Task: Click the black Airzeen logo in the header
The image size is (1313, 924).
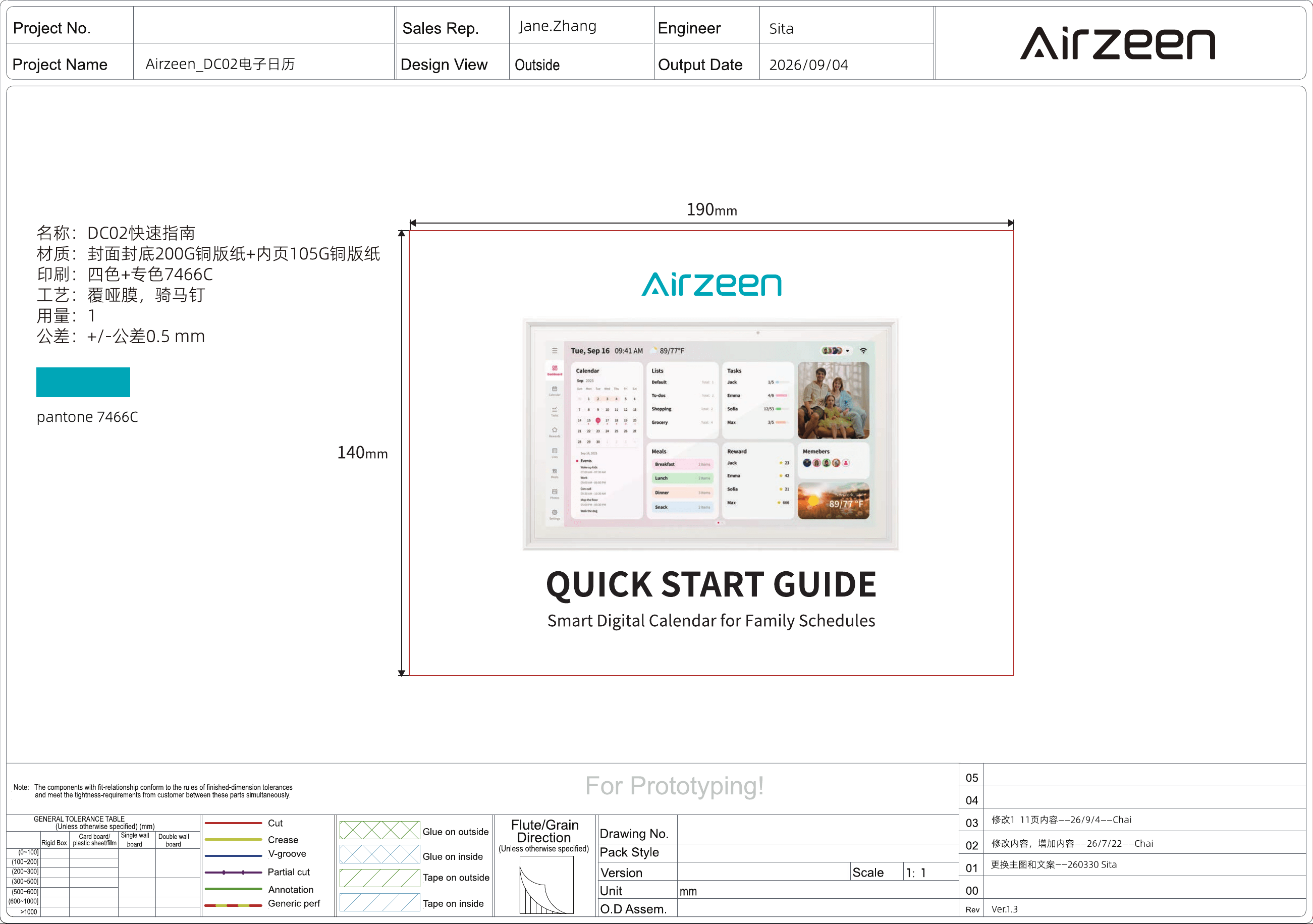Action: pyautogui.click(x=1117, y=43)
